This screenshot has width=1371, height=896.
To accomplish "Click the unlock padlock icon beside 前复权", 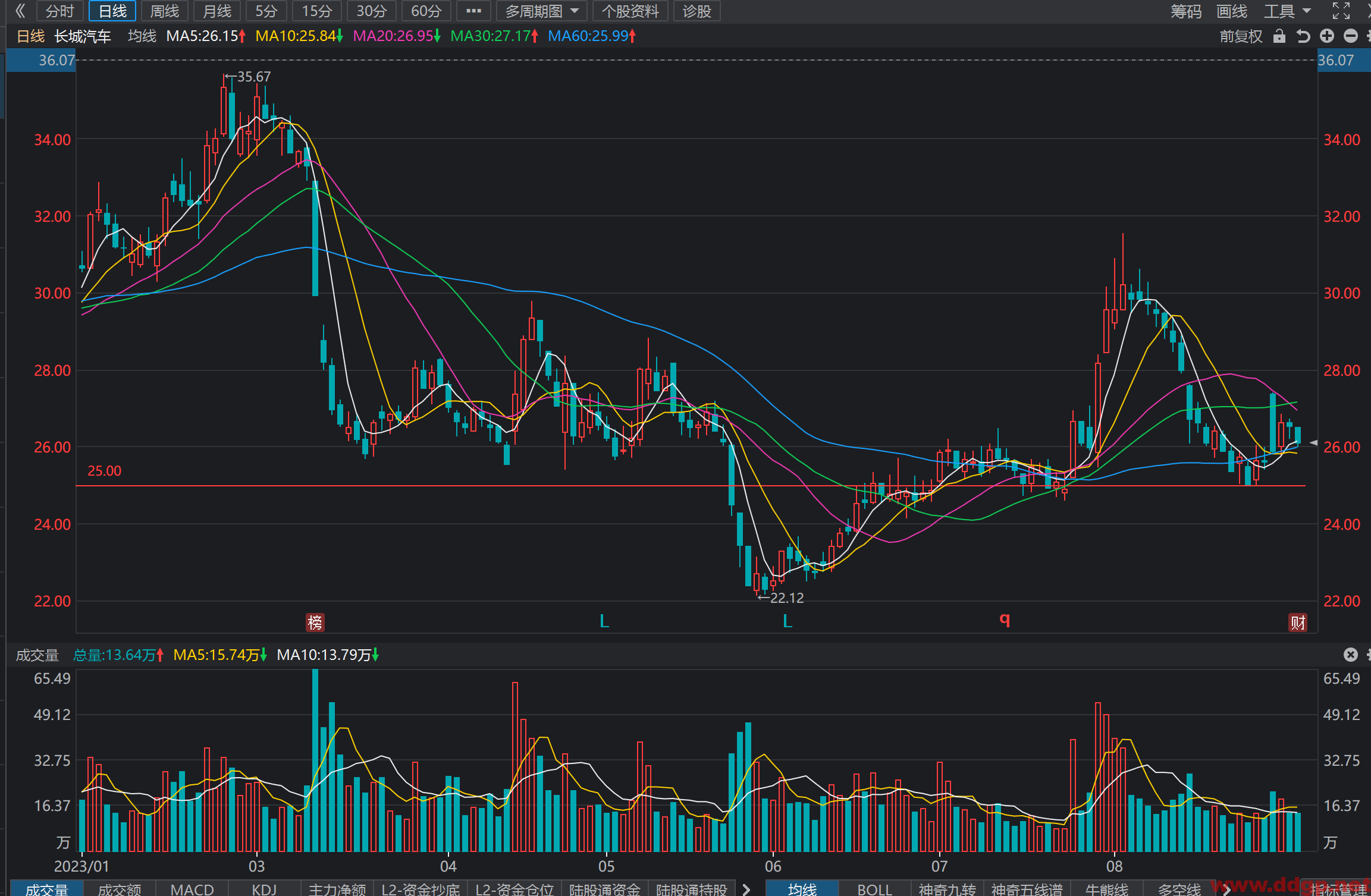I will pyautogui.click(x=1279, y=36).
